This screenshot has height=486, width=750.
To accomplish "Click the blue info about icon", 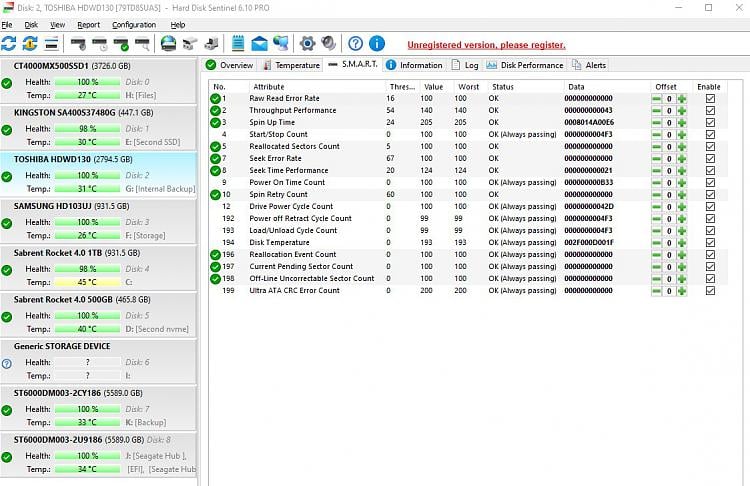I will pos(377,44).
